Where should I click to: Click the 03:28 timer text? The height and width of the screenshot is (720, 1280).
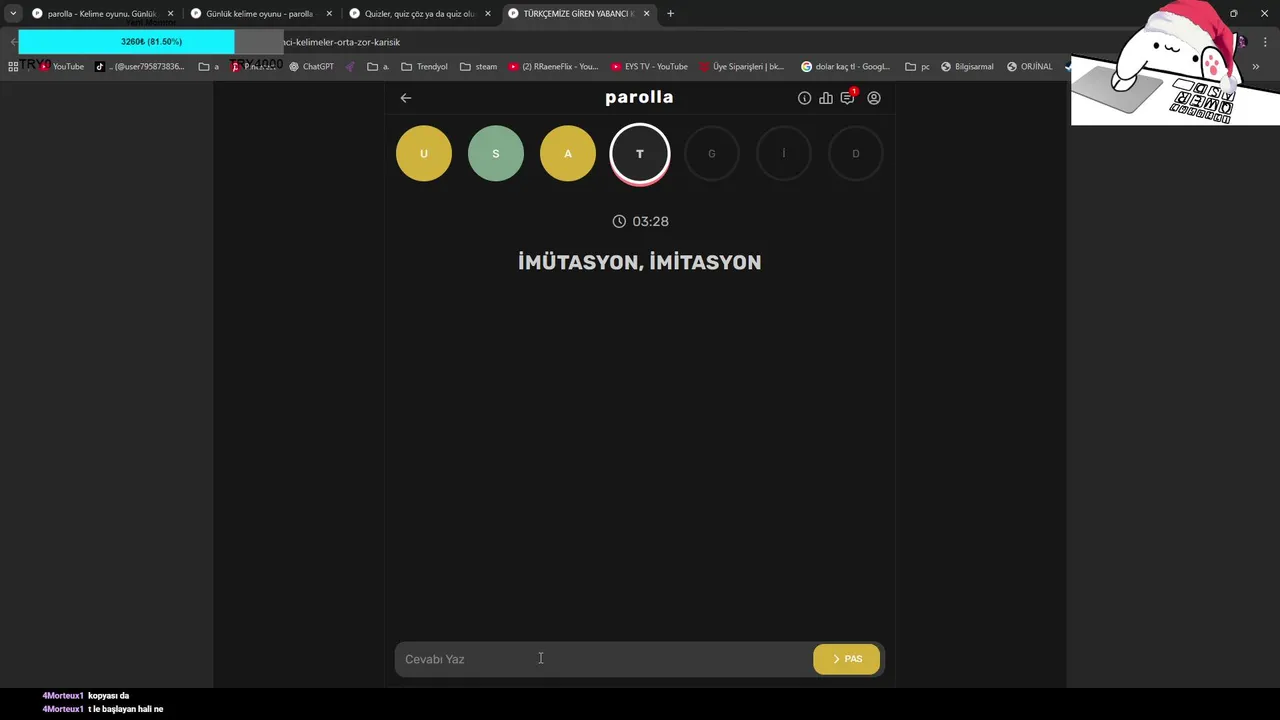click(650, 221)
